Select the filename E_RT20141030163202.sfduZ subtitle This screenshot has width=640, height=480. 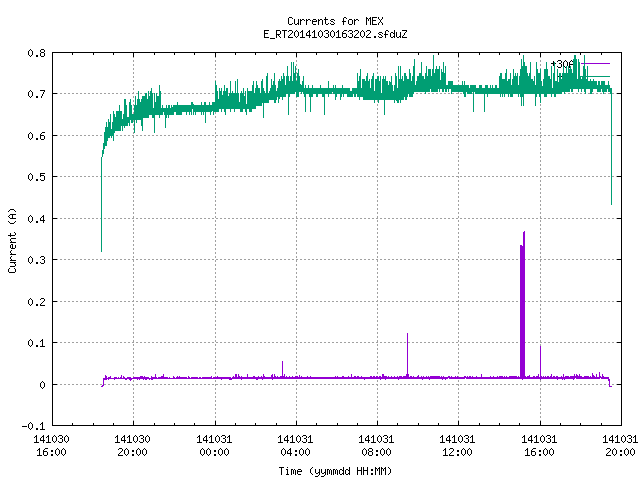pos(335,34)
